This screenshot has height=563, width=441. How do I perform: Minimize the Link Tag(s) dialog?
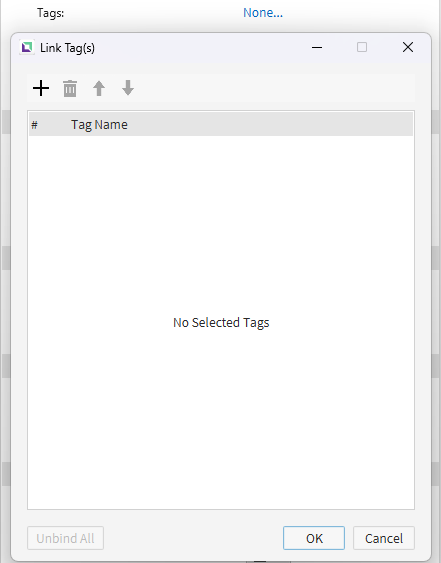[317, 47]
